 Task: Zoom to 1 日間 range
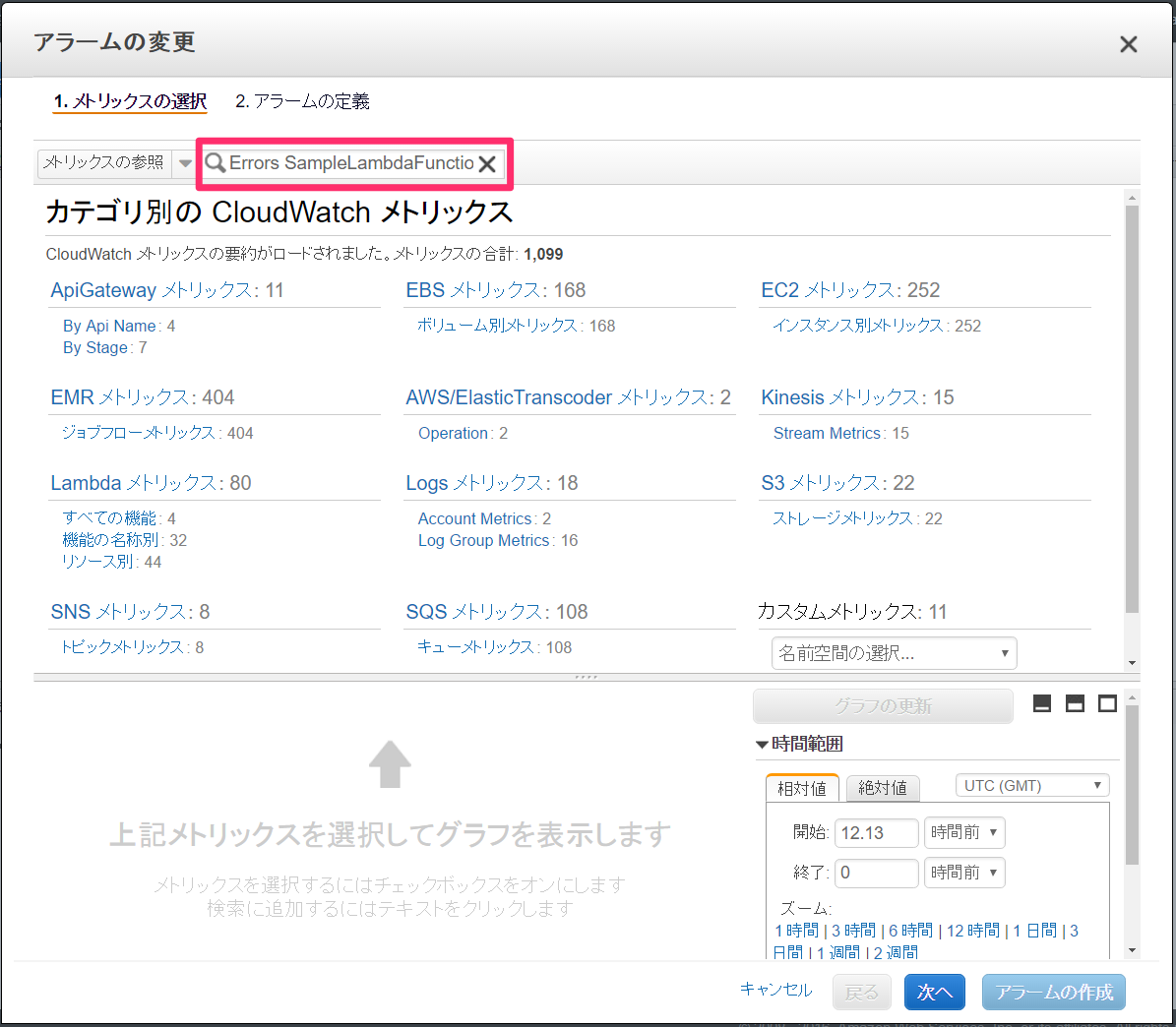(x=1035, y=931)
